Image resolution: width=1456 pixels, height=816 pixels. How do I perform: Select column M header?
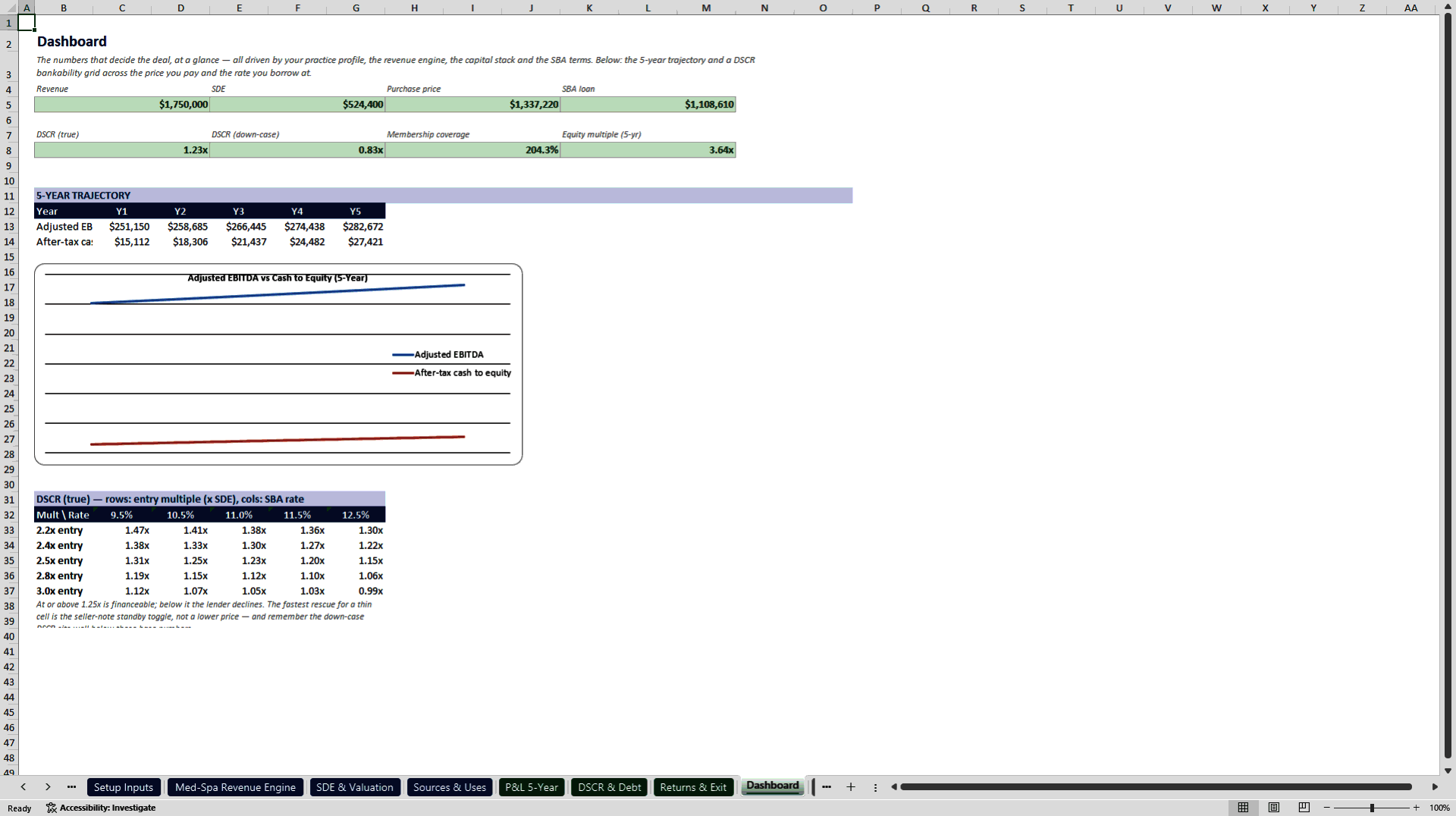[706, 8]
